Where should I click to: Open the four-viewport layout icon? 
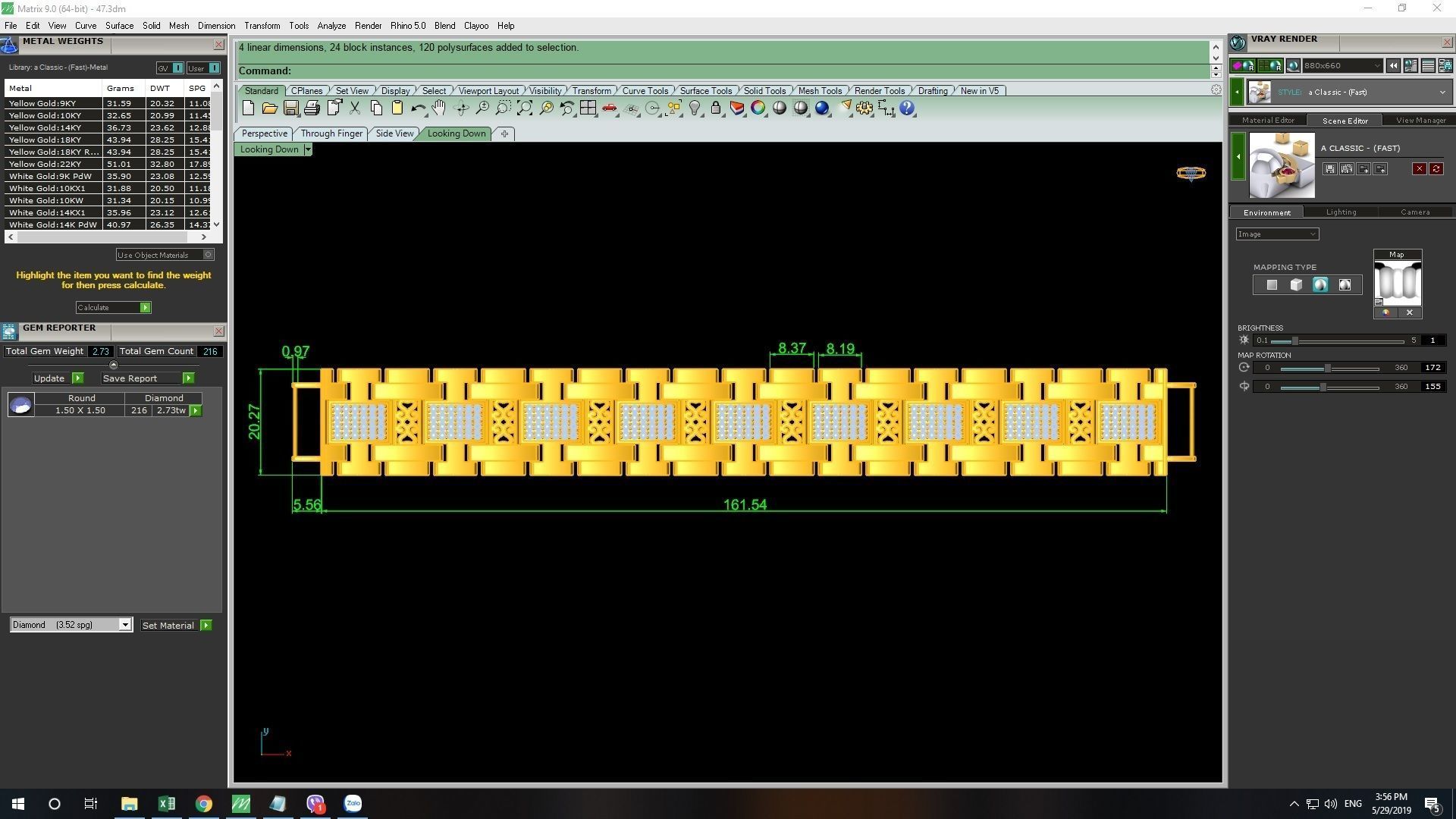pyautogui.click(x=588, y=108)
